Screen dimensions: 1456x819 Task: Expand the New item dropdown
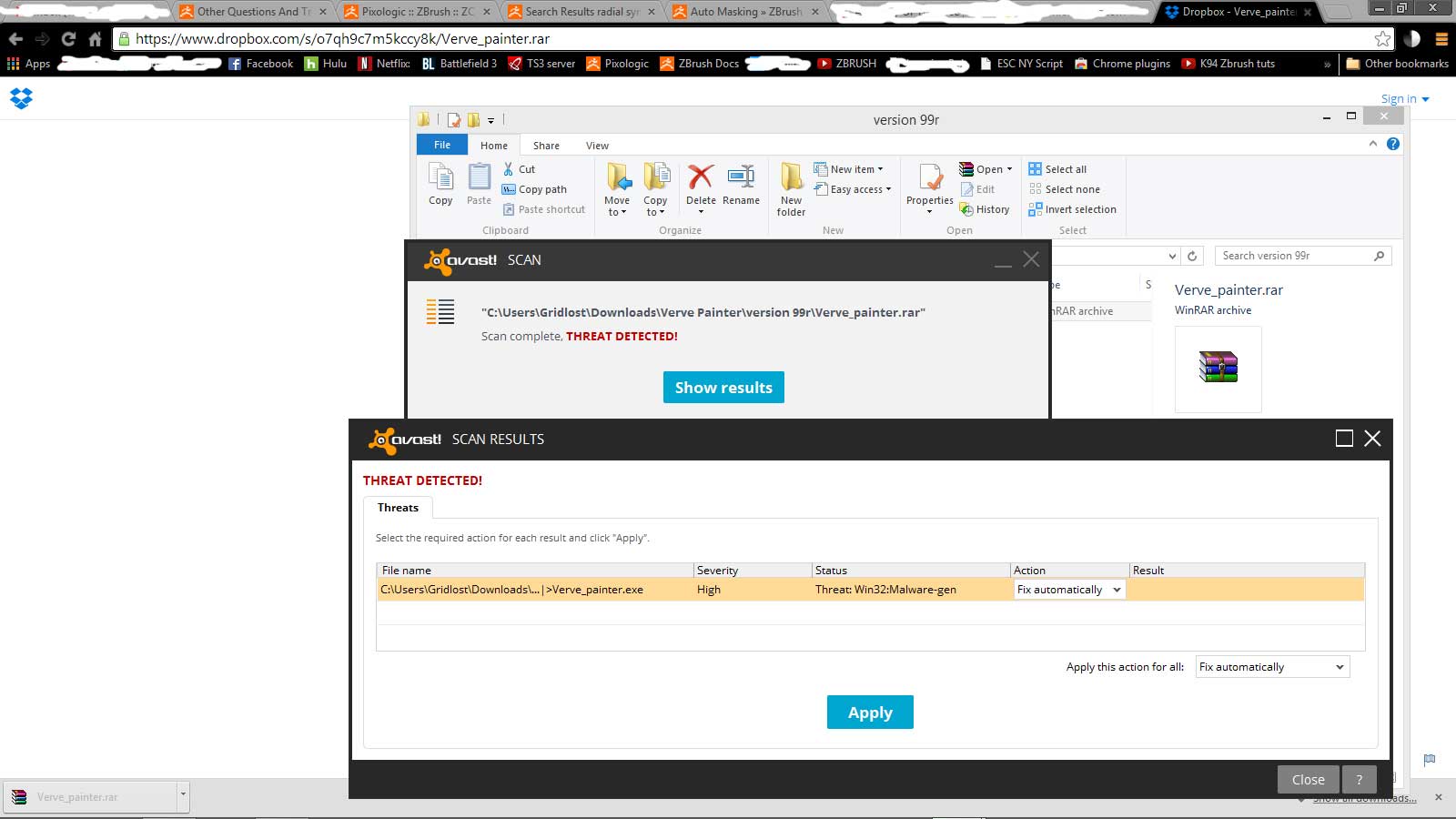pos(848,169)
